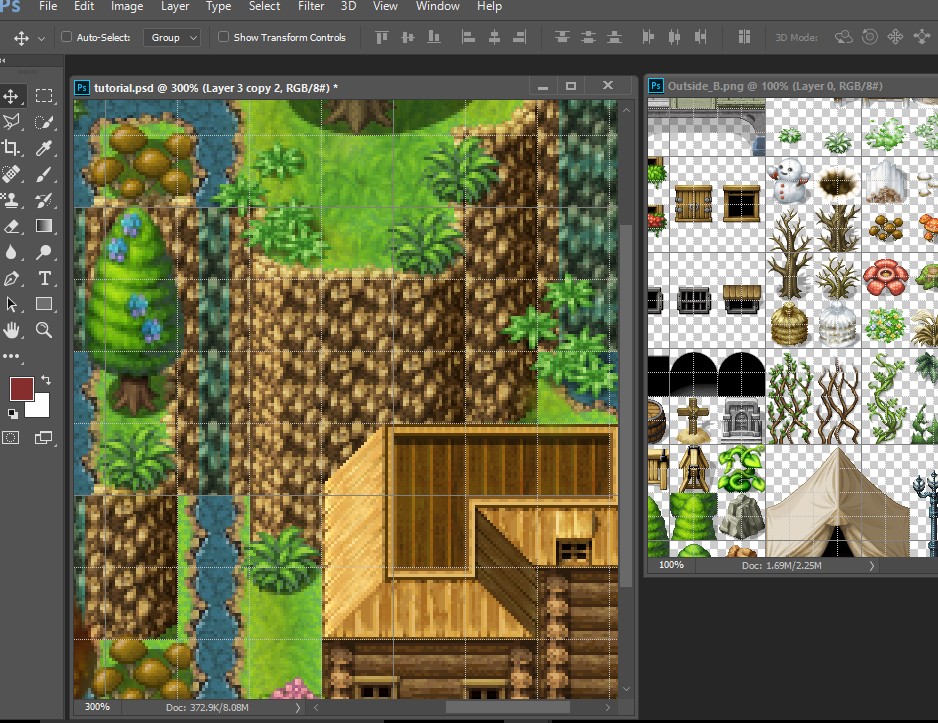Select the Move tool in toolbox
This screenshot has height=723, width=938.
point(11,96)
